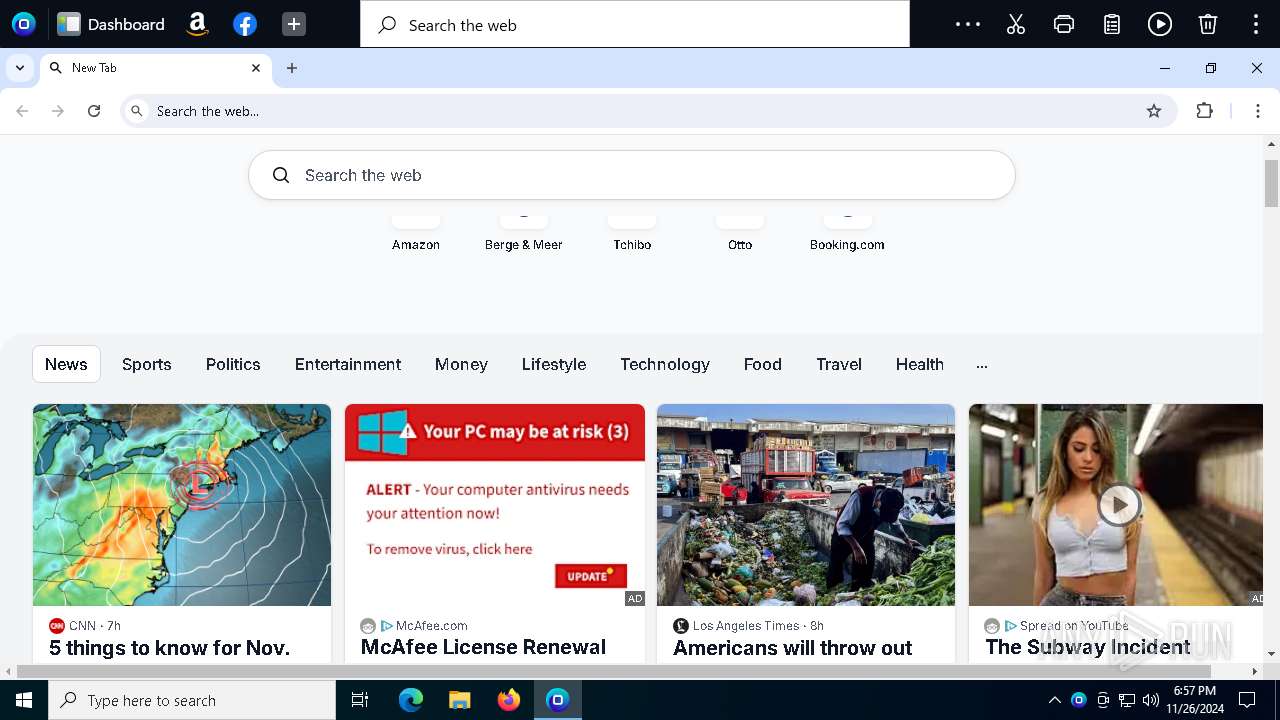Click the printer icon in top bar
This screenshot has width=1280, height=720.
(1064, 24)
